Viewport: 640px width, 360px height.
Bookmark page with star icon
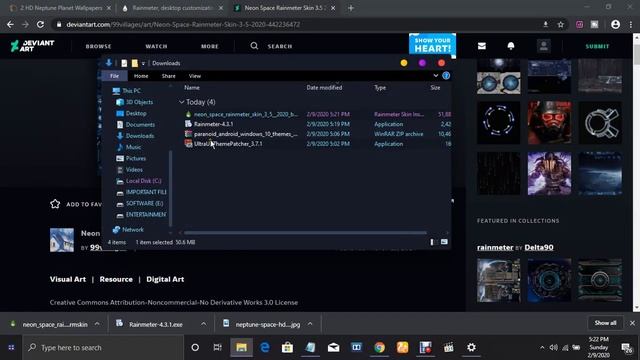[561, 24]
